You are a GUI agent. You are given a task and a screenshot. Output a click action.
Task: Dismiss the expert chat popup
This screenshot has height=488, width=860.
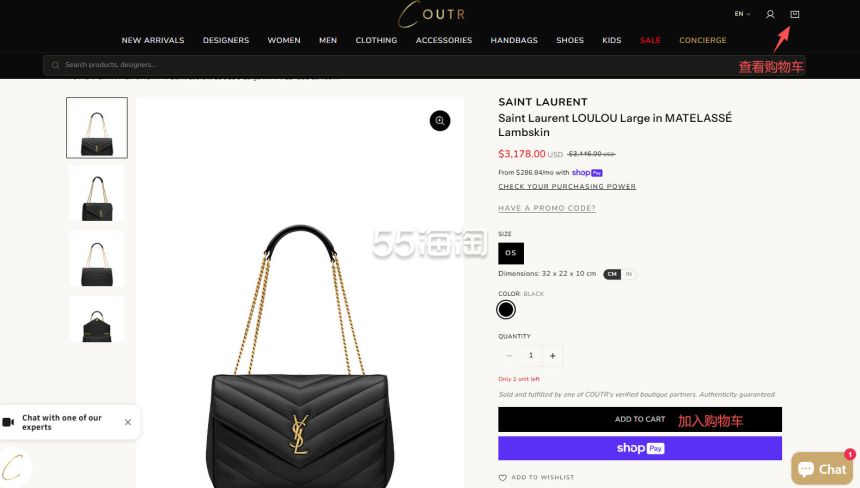[x=128, y=422]
